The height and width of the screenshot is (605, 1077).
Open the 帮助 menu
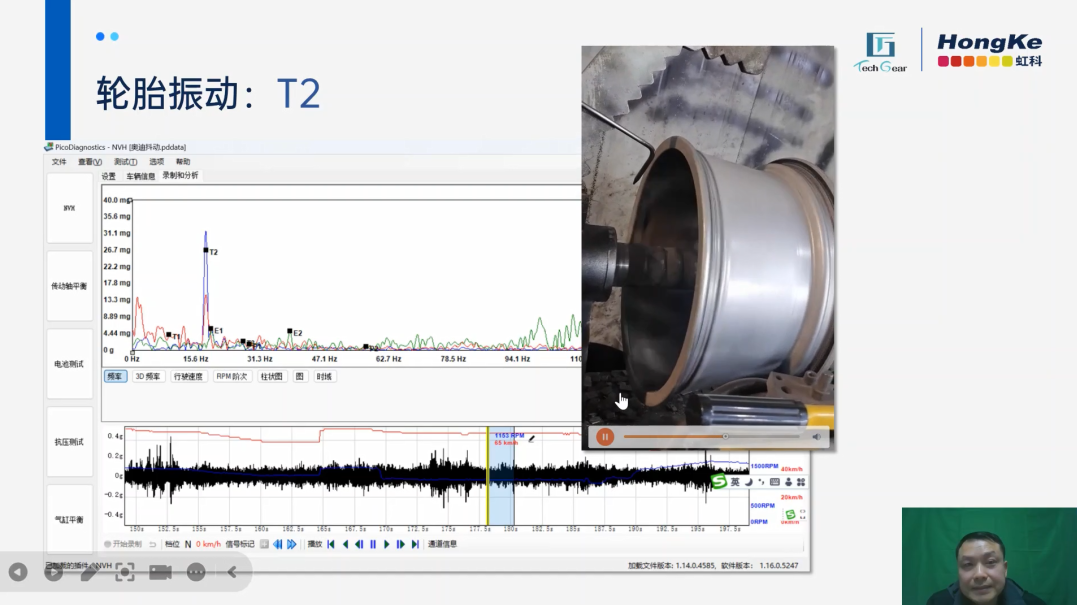tap(183, 162)
